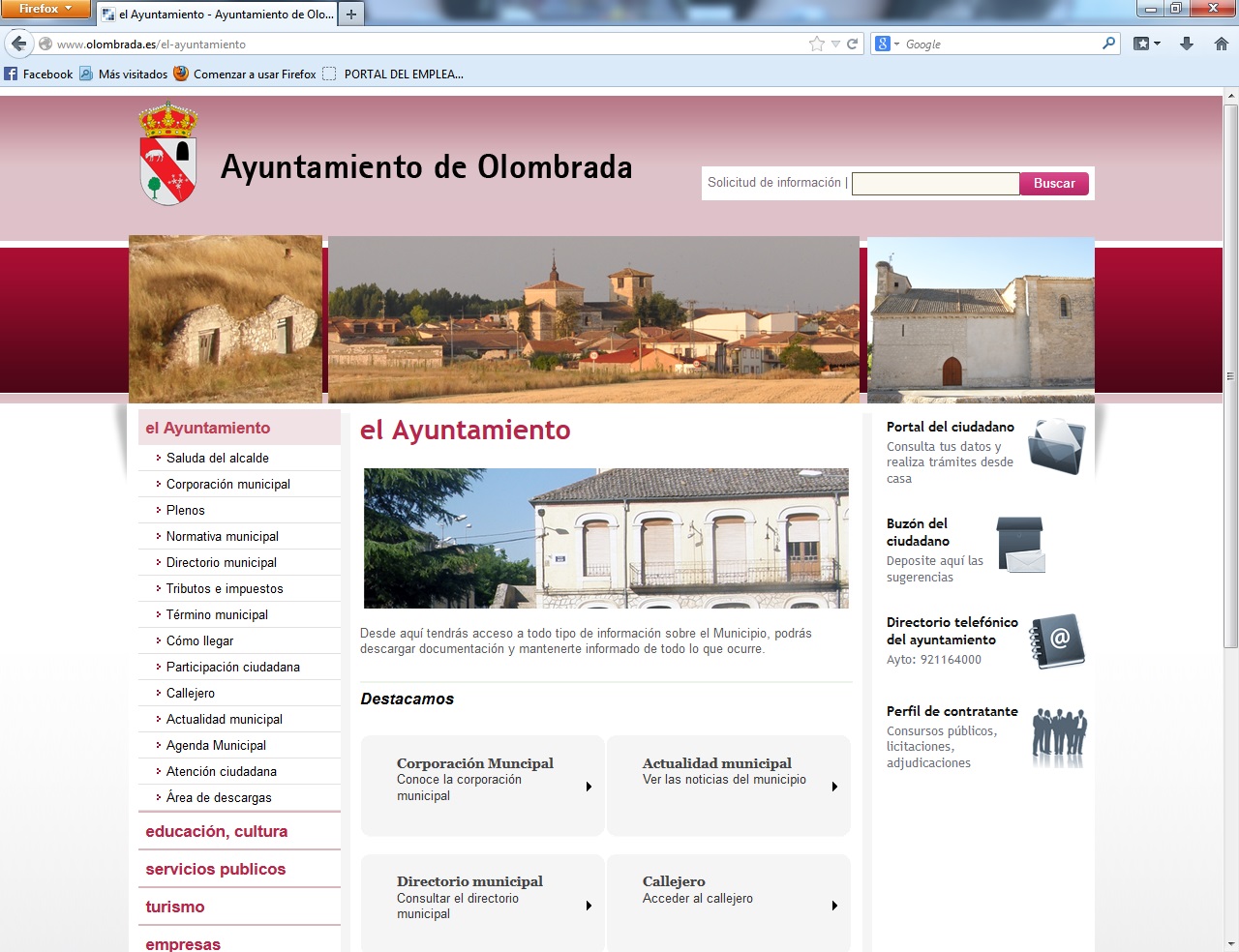This screenshot has width=1239, height=952.
Task: Click the Buzón del ciudadano mailbox icon
Action: (1020, 545)
